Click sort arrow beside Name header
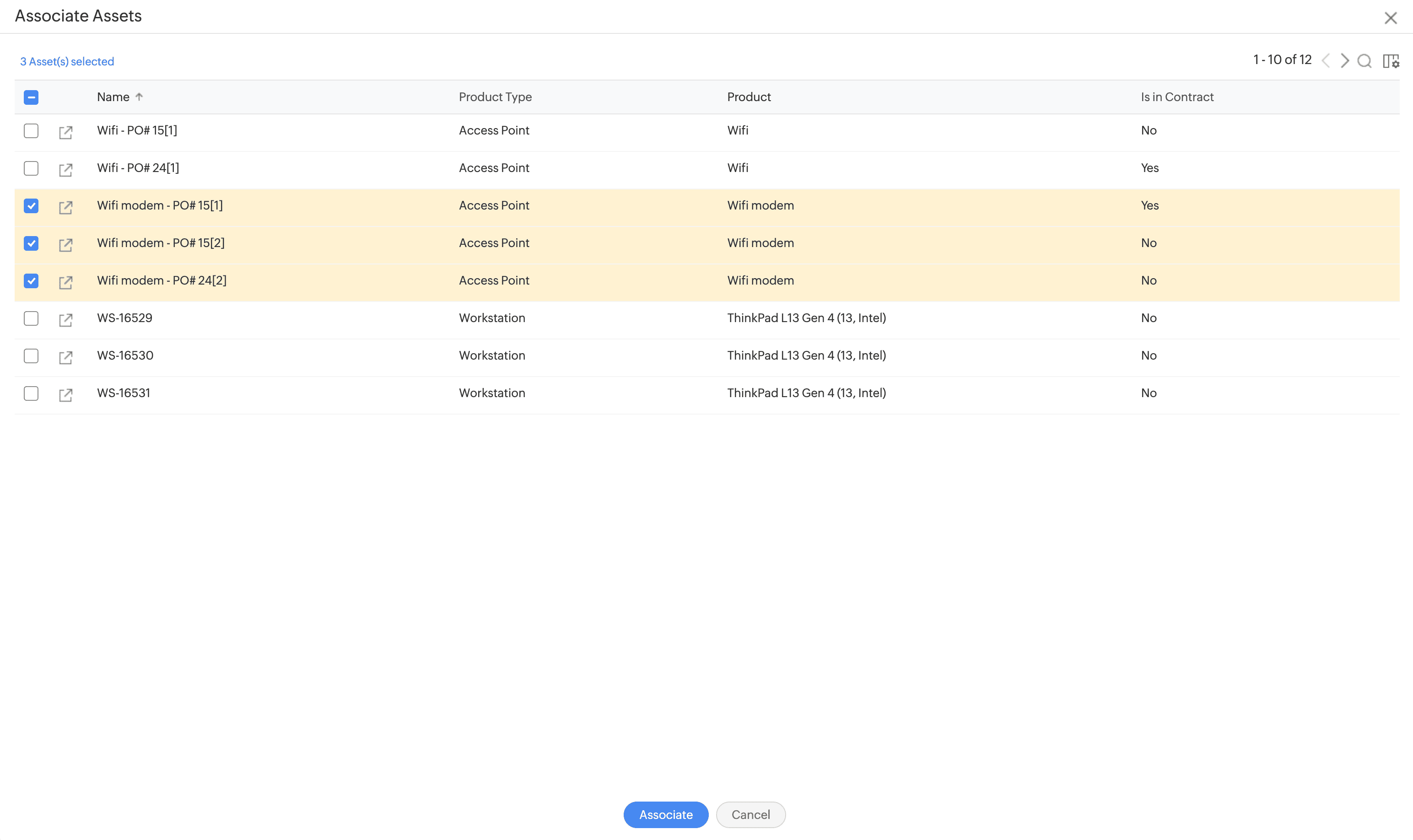Viewport: 1413px width, 840px height. [139, 97]
